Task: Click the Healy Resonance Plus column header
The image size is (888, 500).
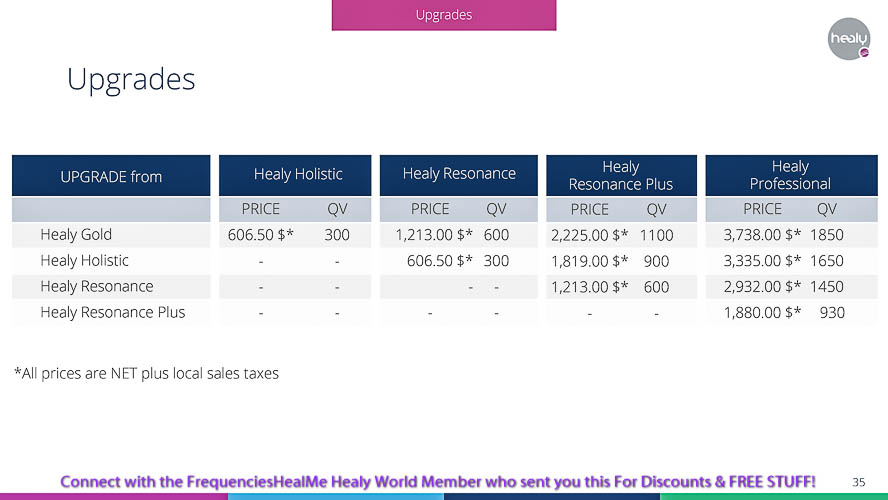Action: click(621, 175)
